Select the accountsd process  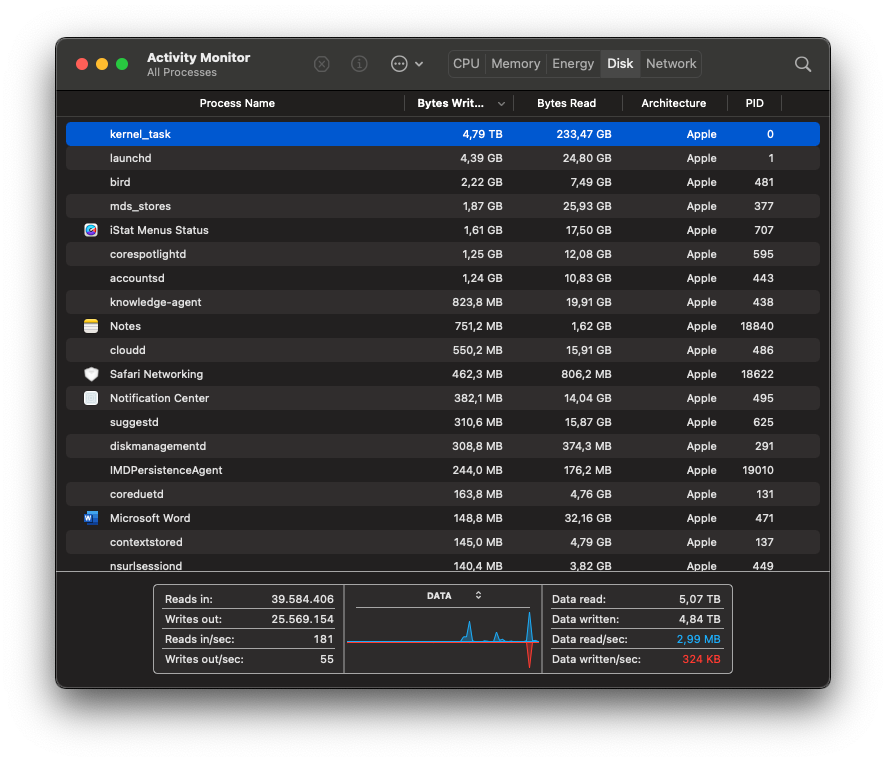443,278
